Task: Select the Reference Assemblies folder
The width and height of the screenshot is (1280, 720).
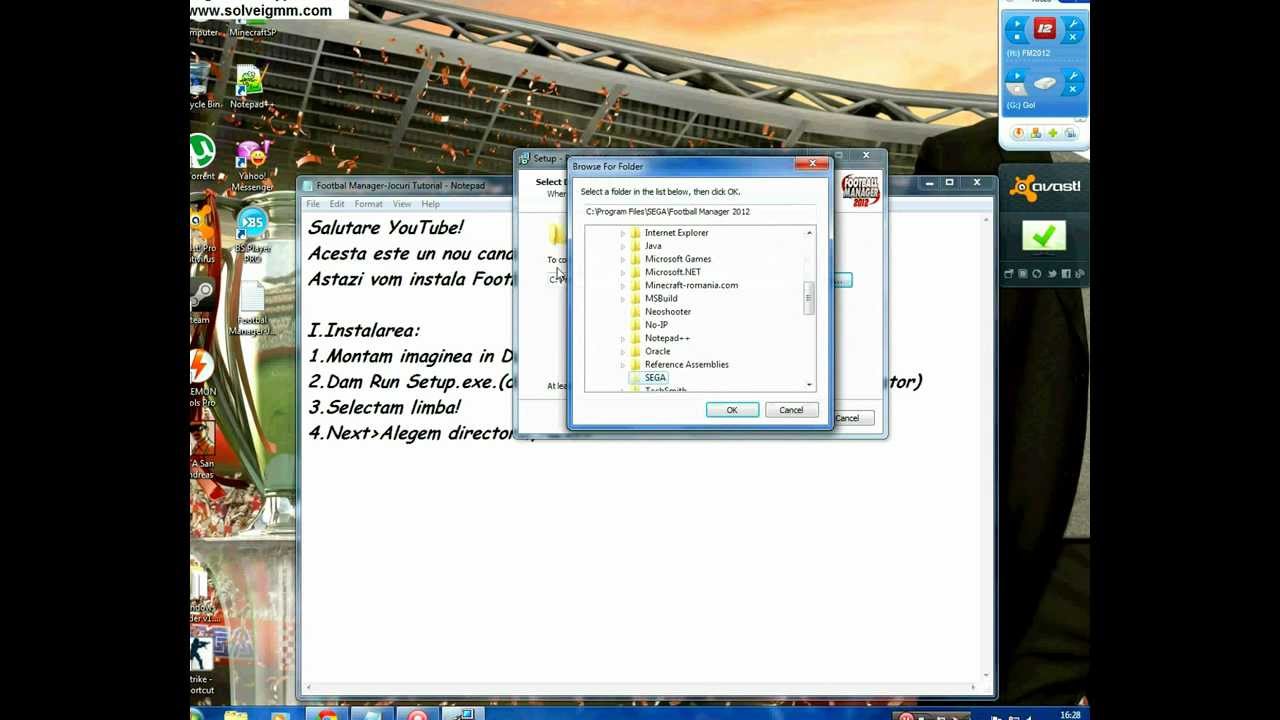Action: tap(686, 364)
